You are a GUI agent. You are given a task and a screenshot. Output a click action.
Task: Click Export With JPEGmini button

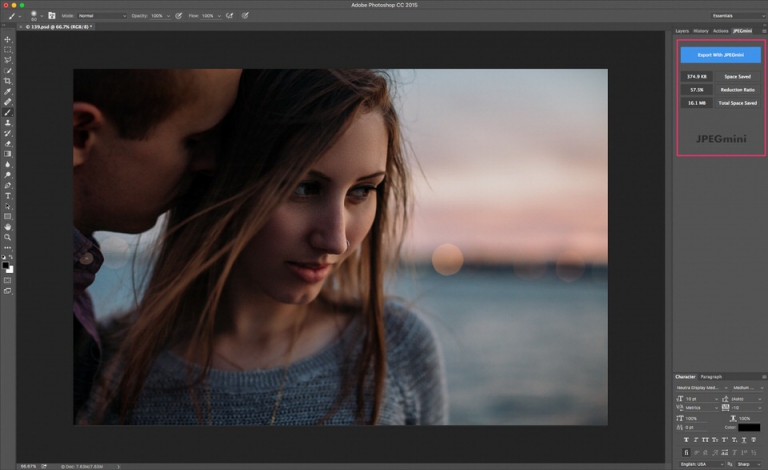click(720, 55)
